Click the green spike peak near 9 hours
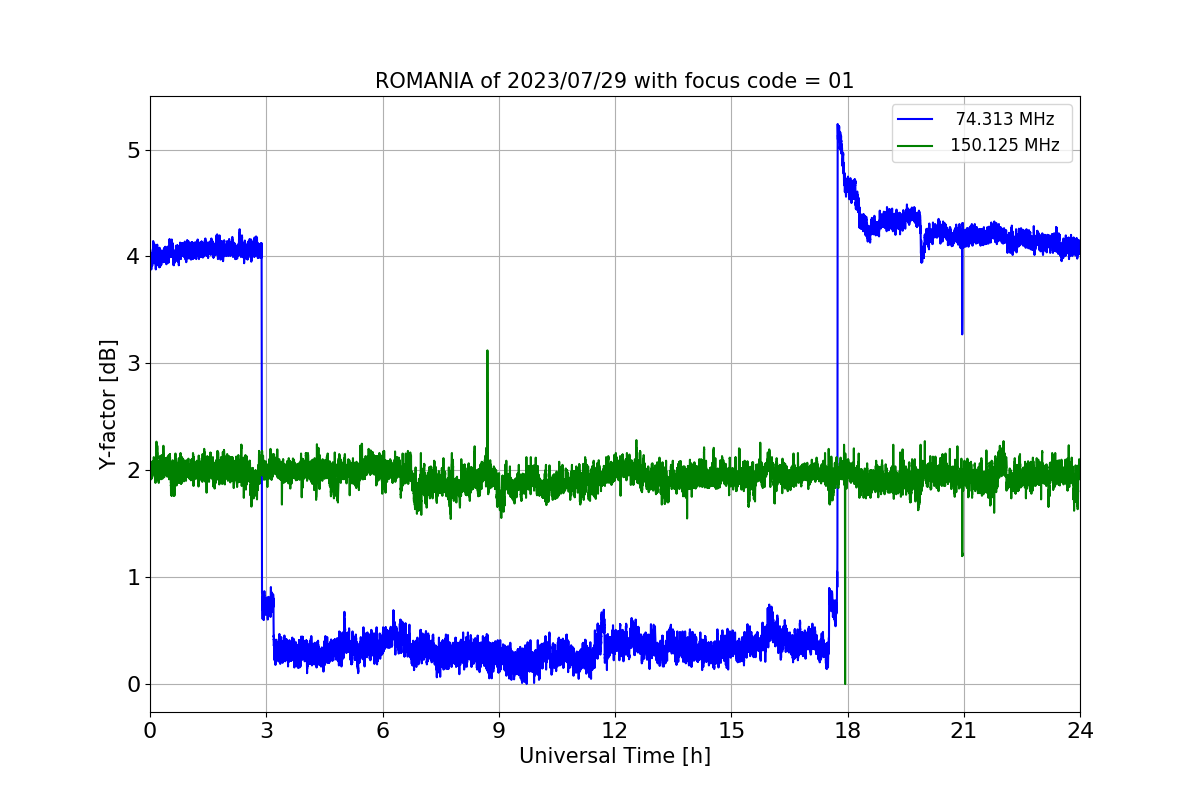The width and height of the screenshot is (1200, 800). pos(487,352)
